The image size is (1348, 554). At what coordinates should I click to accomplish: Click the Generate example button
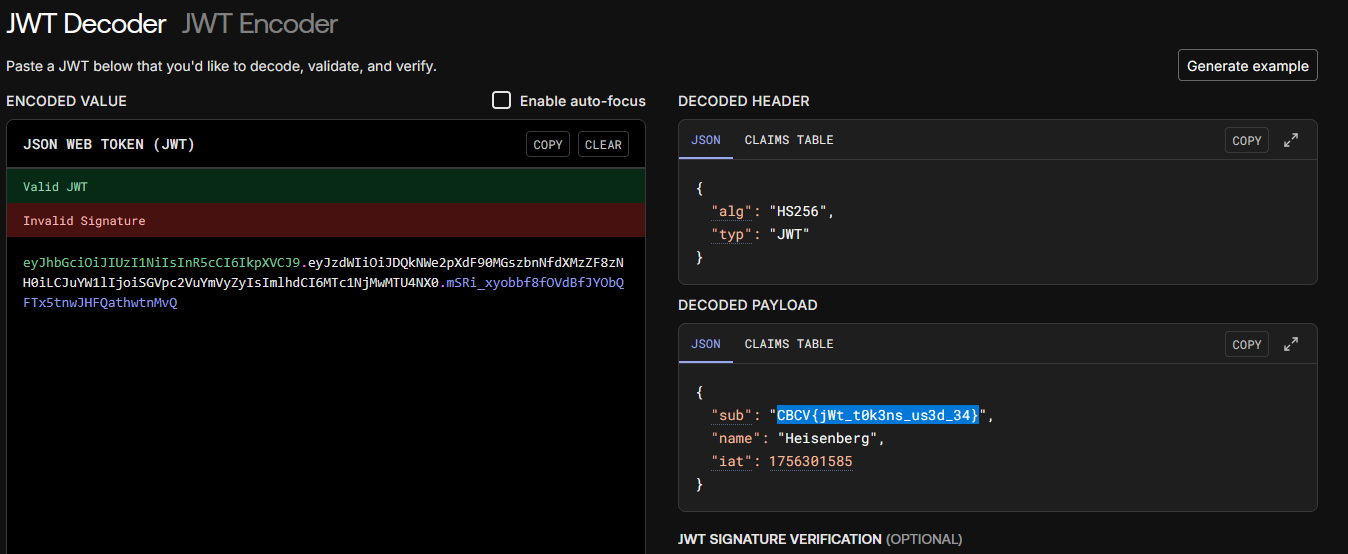click(1247, 66)
